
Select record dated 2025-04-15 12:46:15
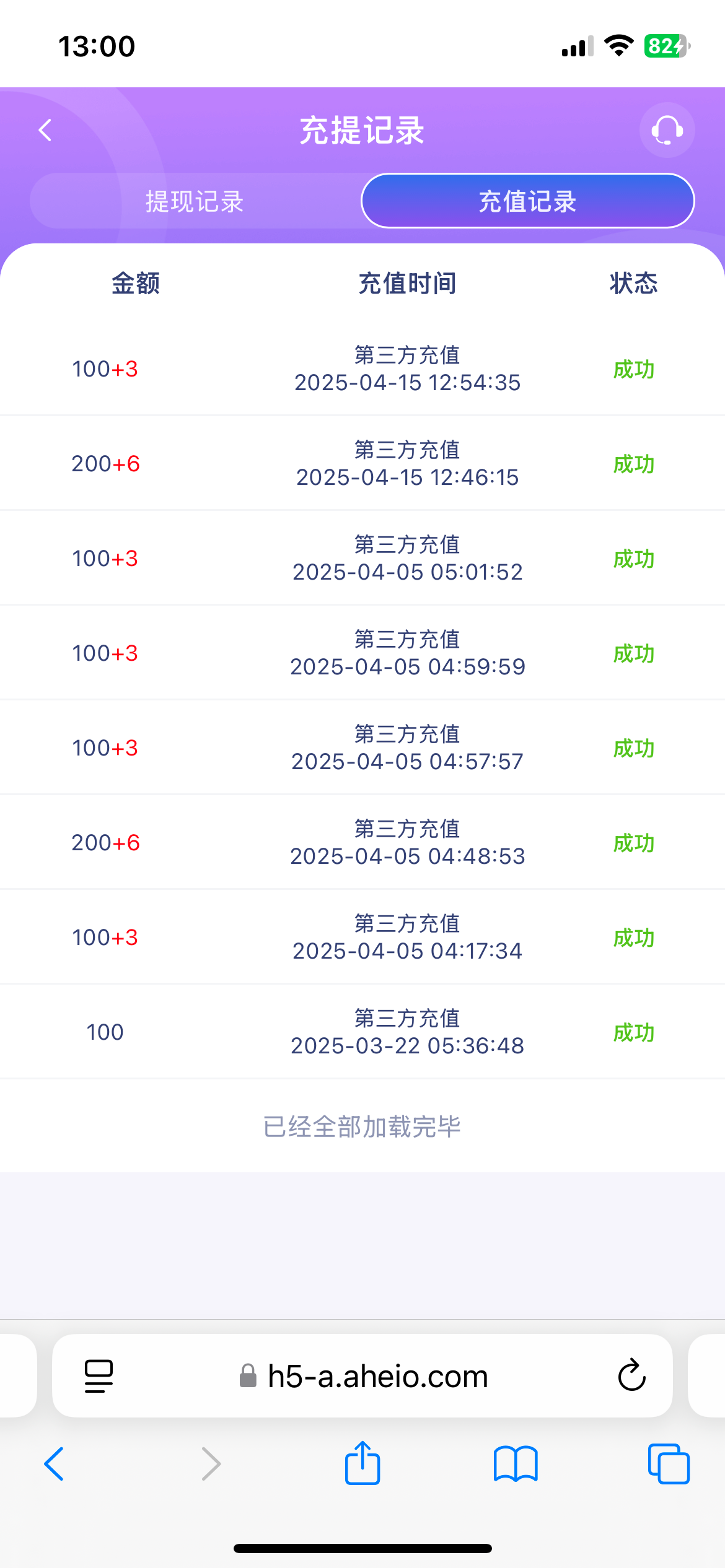[x=407, y=464]
